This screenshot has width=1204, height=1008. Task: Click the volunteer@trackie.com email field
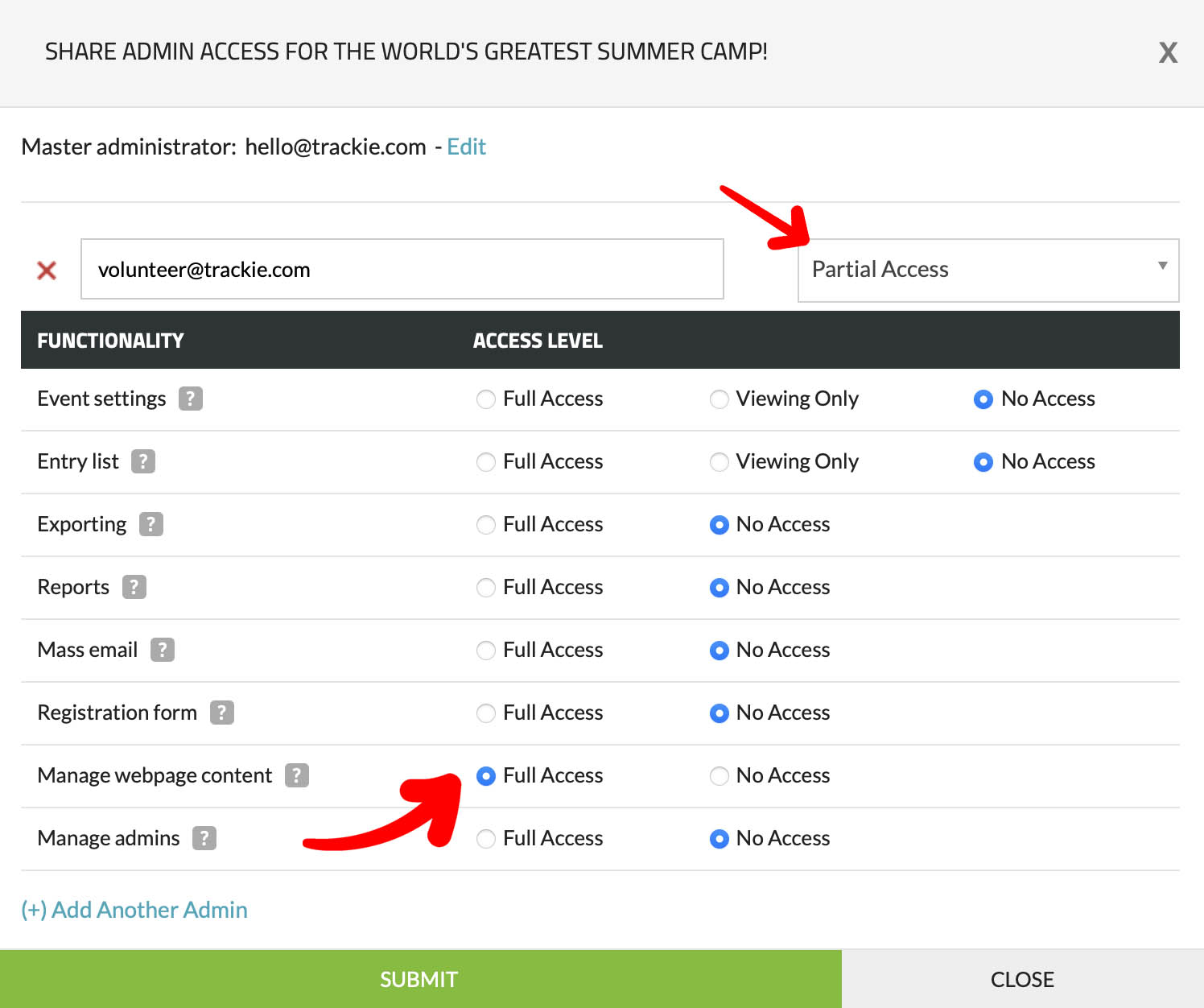coord(402,270)
